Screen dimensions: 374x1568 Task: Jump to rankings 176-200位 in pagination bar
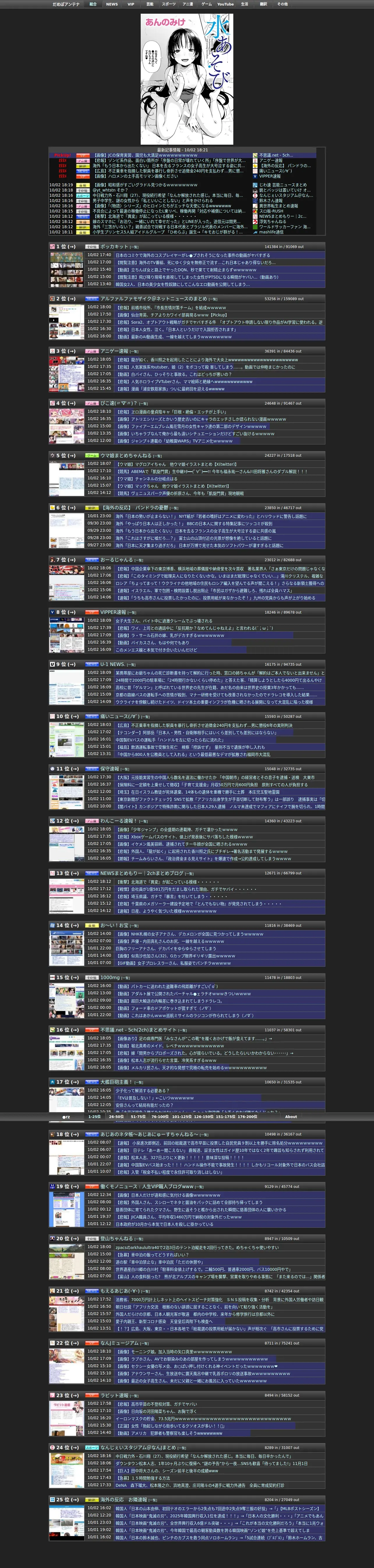click(247, 1117)
